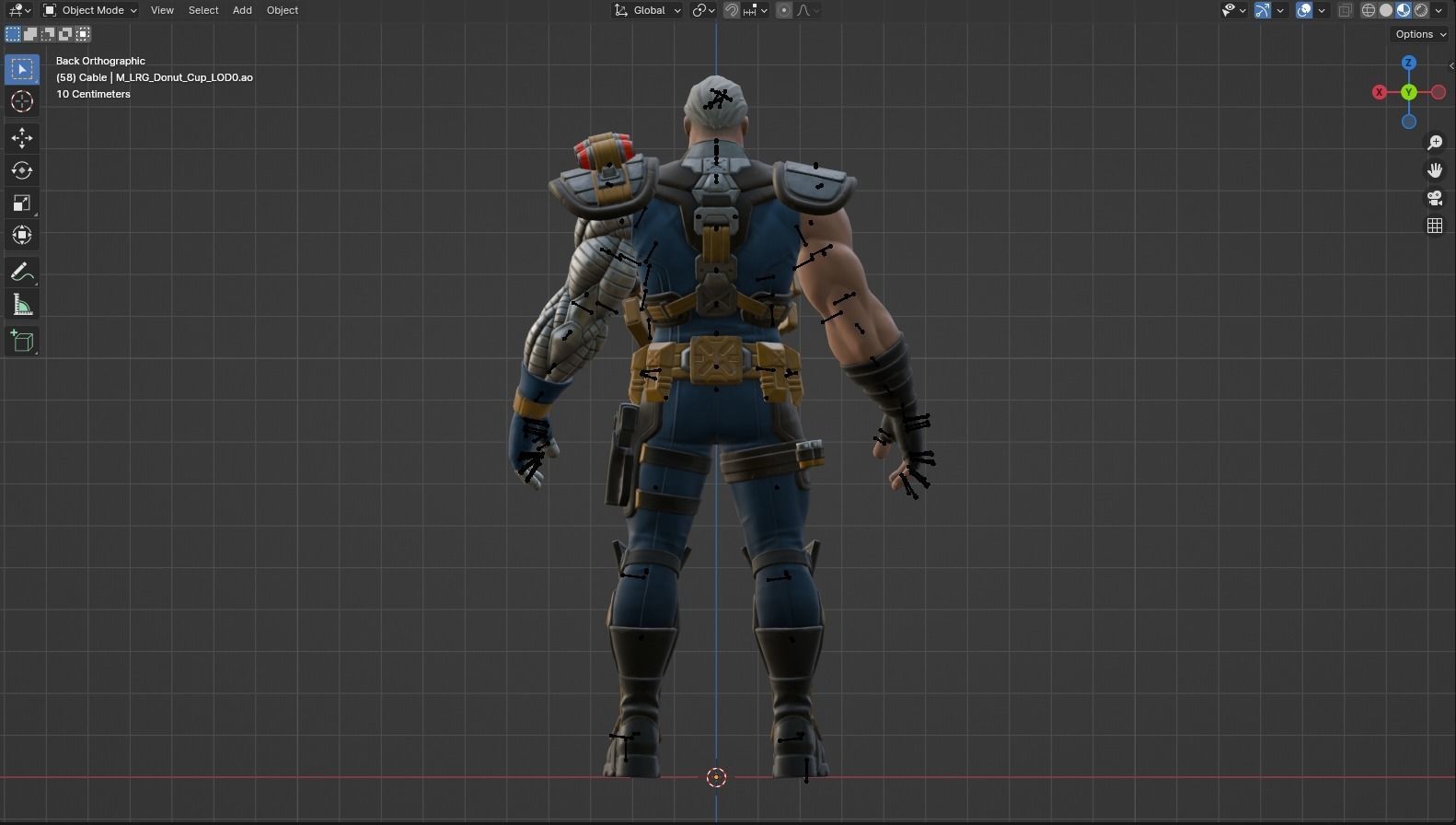The height and width of the screenshot is (825, 1456).
Task: Toggle snapping magnet
Action: pyautogui.click(x=732, y=10)
